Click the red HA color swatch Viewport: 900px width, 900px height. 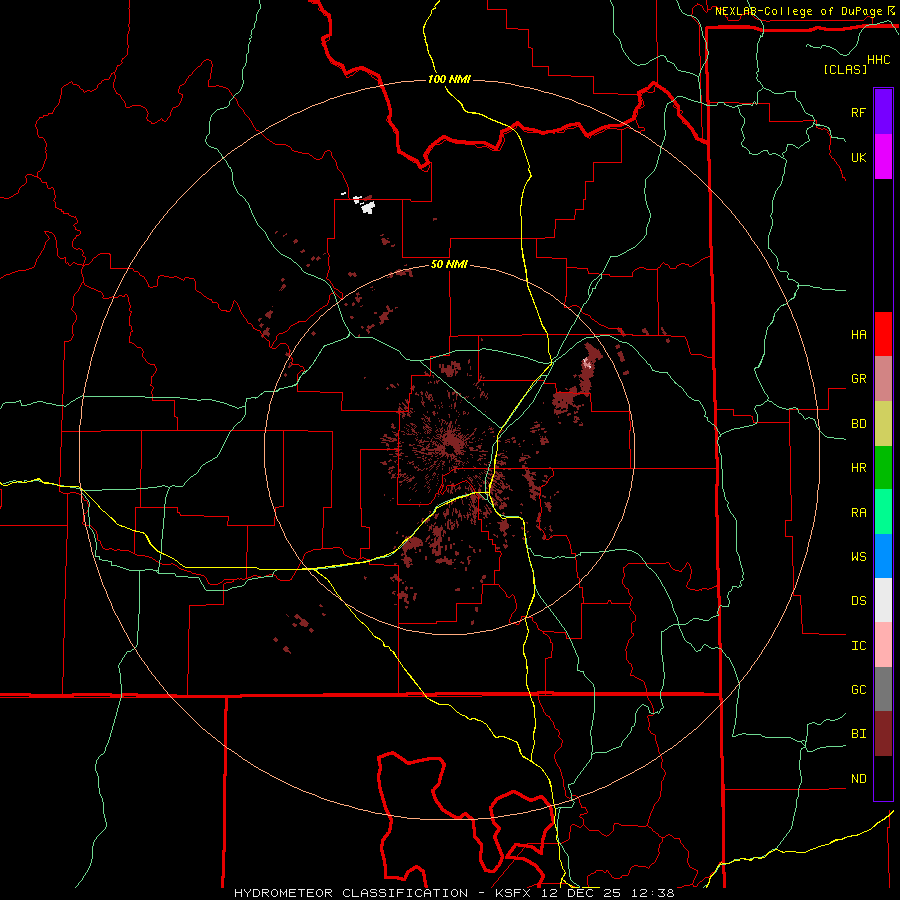883,334
